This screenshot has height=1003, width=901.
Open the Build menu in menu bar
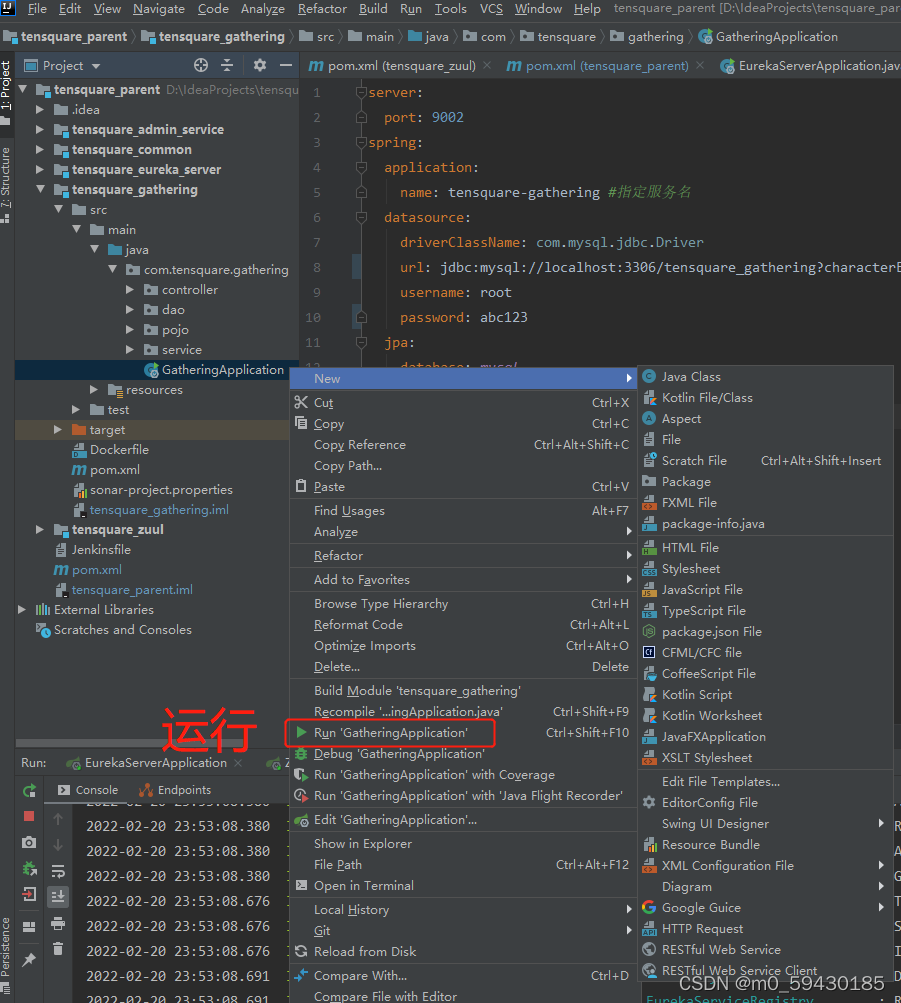point(373,9)
